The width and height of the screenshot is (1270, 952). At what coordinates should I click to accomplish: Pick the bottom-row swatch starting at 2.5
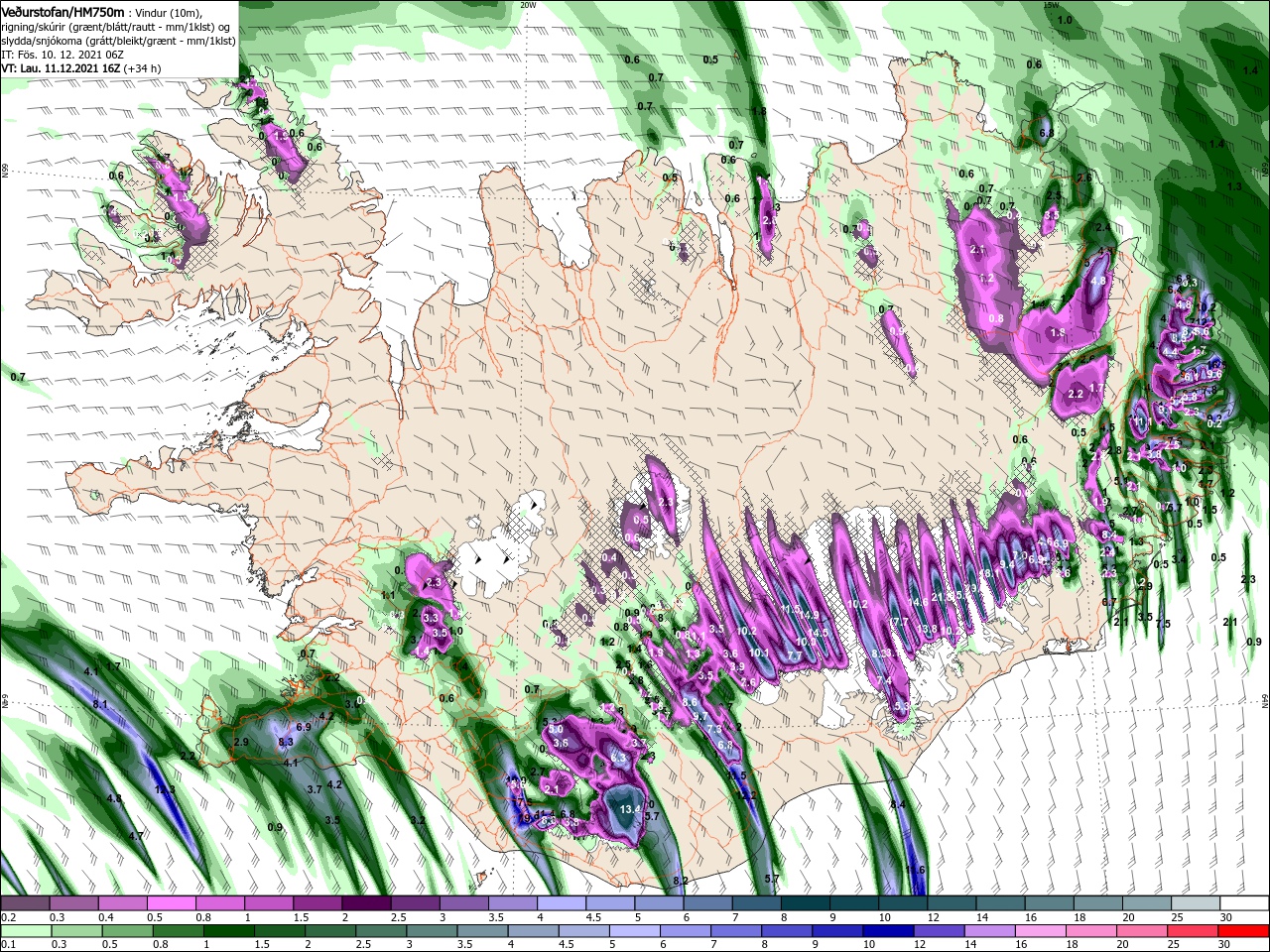tap(380, 931)
